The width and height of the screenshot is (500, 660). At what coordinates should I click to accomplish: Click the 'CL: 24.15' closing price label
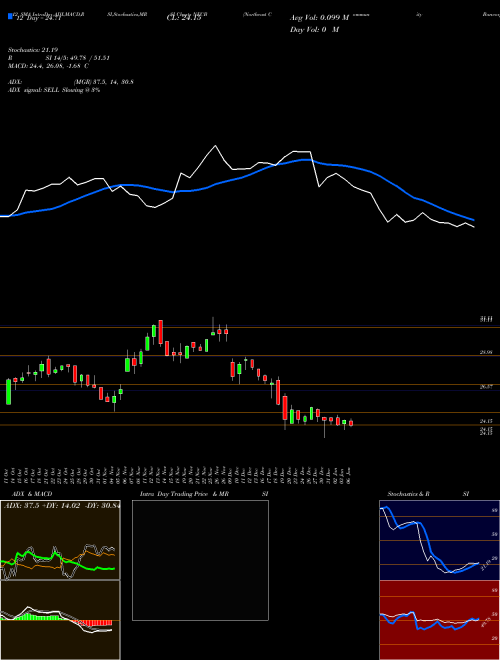click(x=184, y=18)
